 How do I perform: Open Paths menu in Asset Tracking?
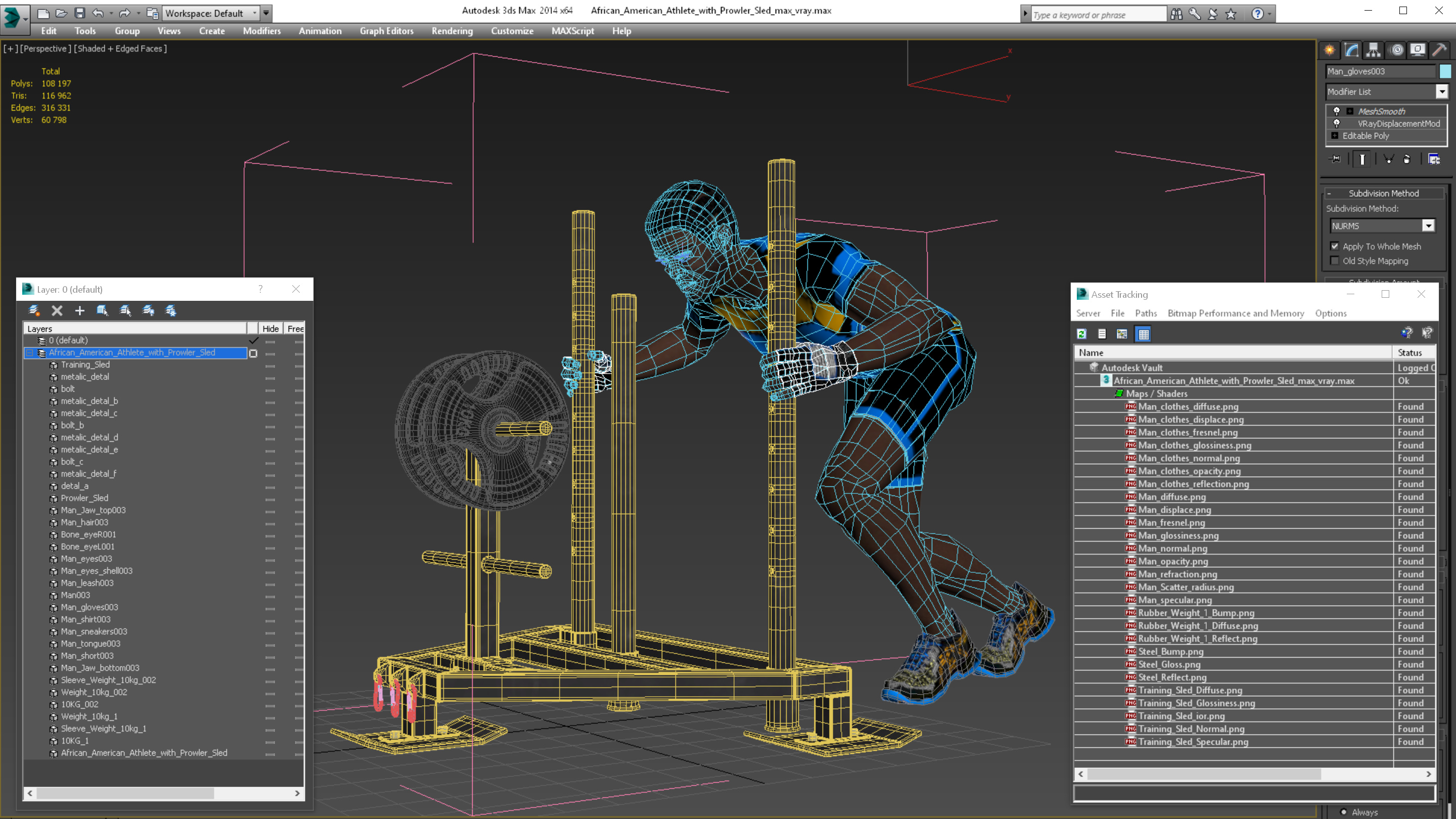click(x=1146, y=313)
